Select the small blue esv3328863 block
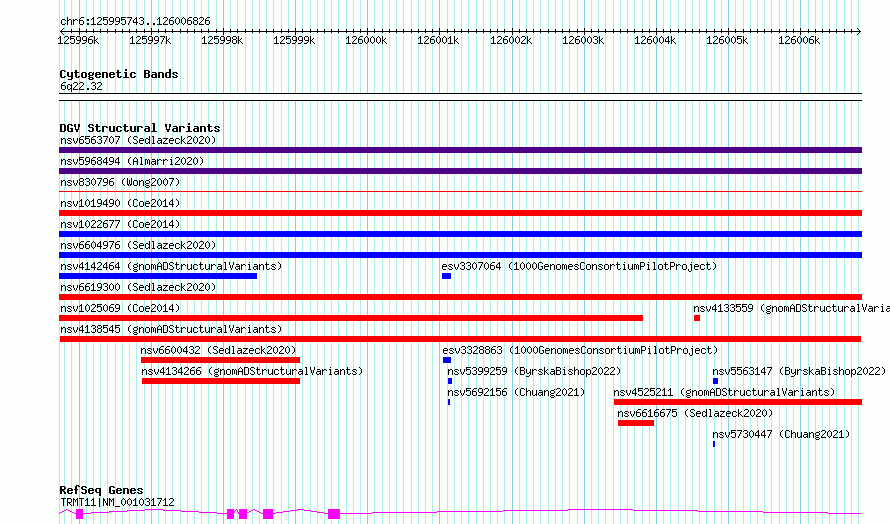 point(447,360)
